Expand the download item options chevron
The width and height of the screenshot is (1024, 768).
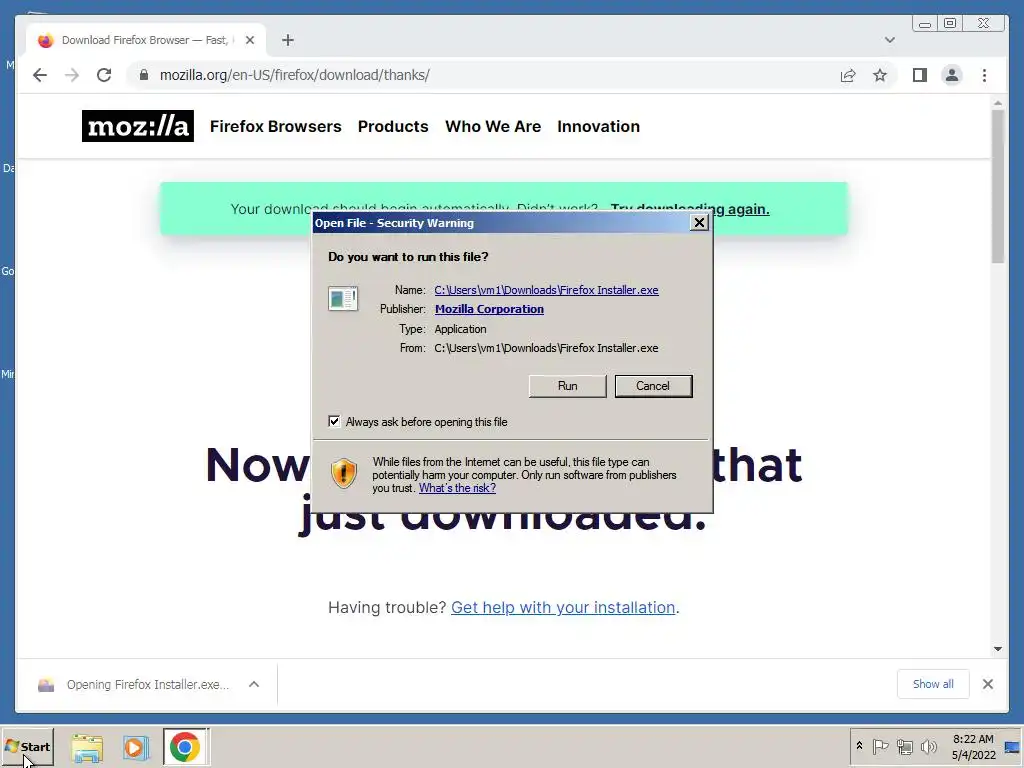pyautogui.click(x=254, y=684)
